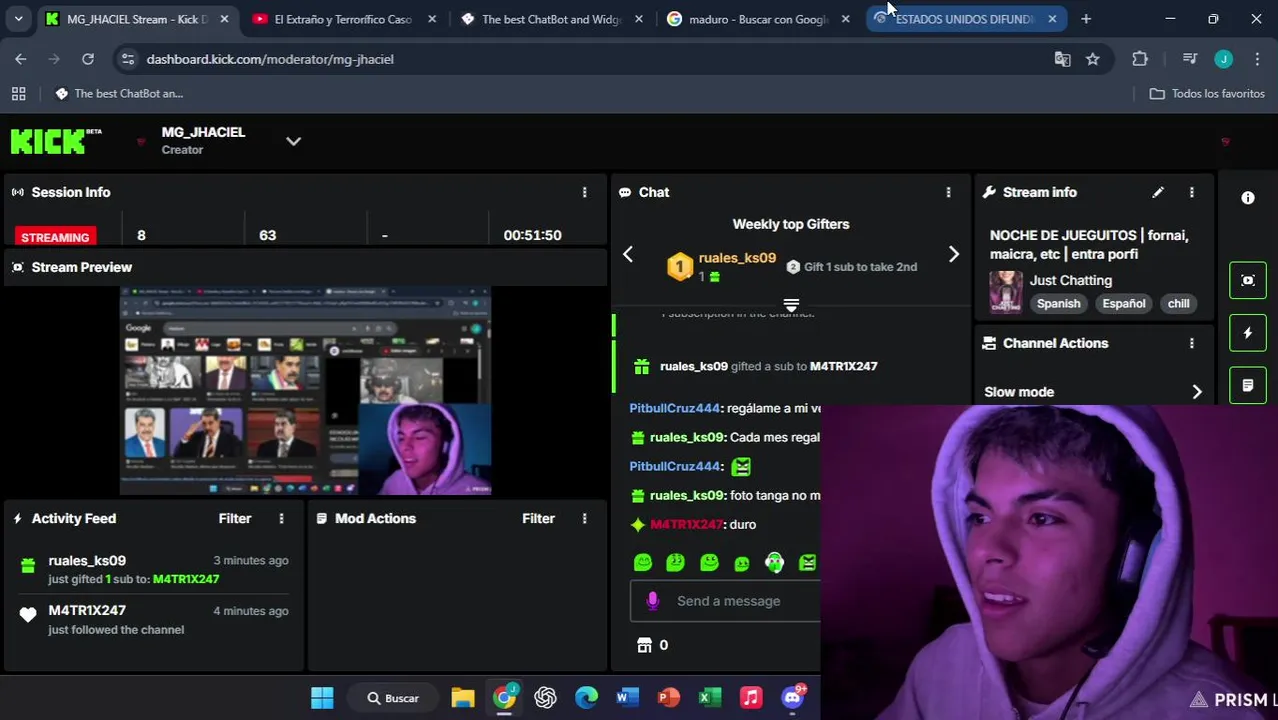The width and height of the screenshot is (1278, 720).
Task: Open the Chat panel options menu
Action: [x=948, y=192]
